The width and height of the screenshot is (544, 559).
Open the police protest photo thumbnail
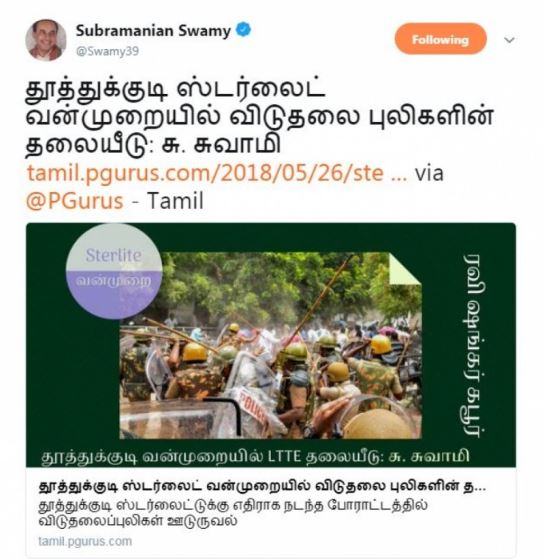pos(270,345)
